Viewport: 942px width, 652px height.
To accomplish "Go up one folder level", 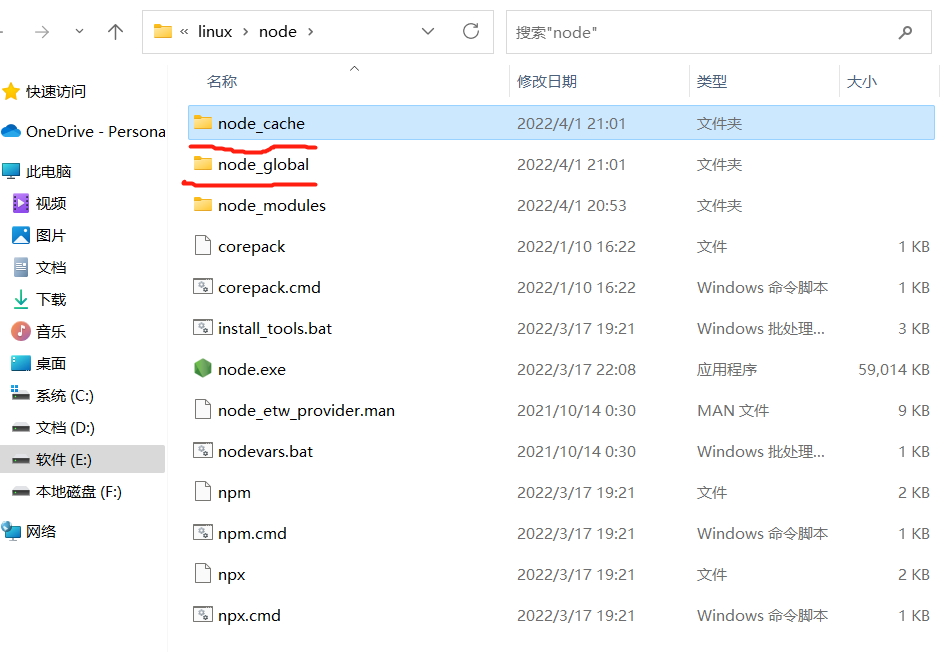I will point(115,32).
